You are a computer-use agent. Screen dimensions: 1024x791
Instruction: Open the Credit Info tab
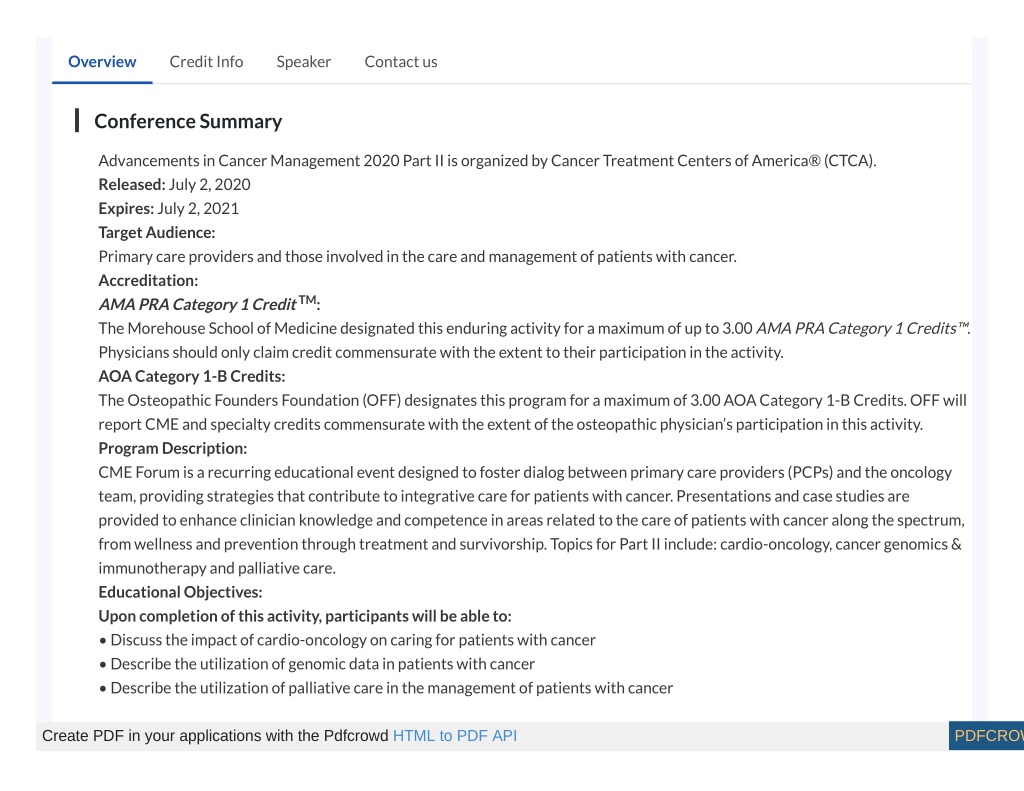tap(206, 61)
